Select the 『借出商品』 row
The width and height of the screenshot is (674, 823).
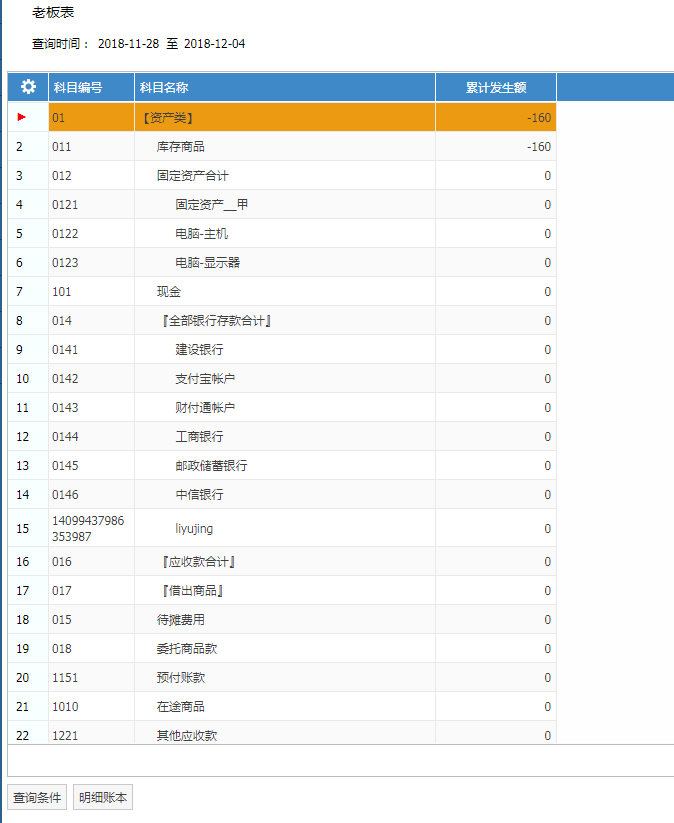click(282, 590)
